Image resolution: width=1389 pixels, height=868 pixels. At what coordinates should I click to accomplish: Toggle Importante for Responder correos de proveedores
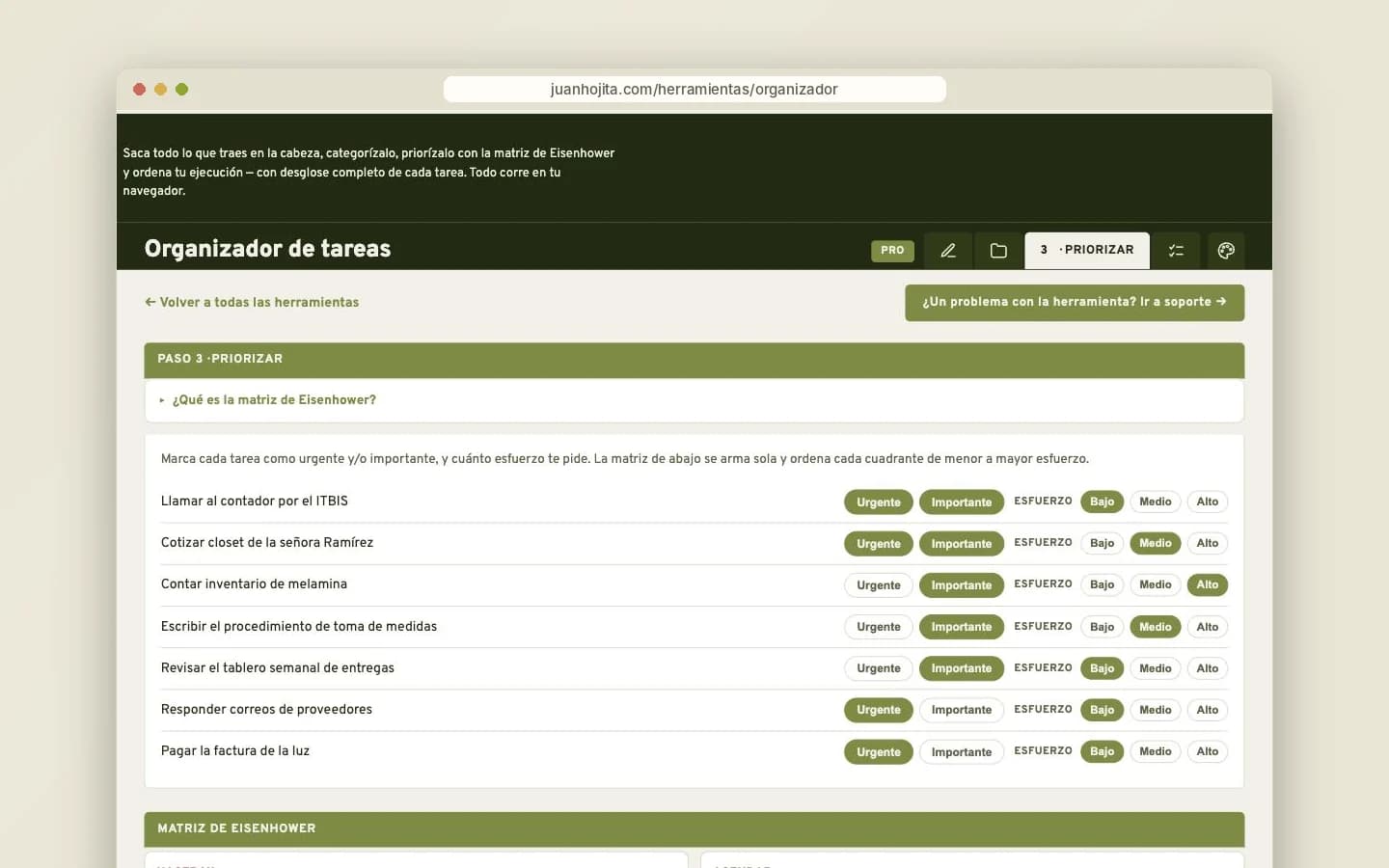click(962, 710)
